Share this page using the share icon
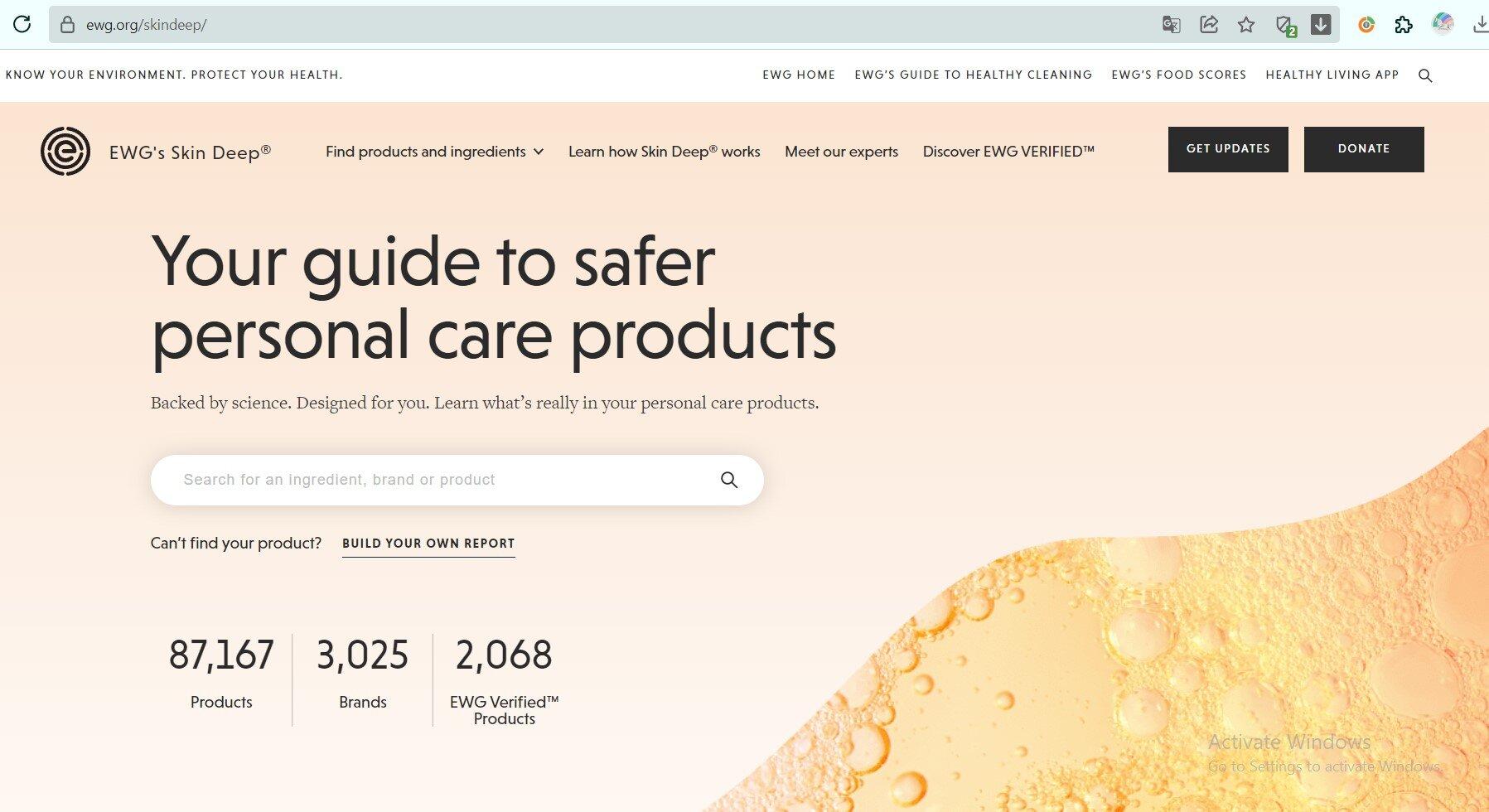The width and height of the screenshot is (1489, 812). tap(1209, 25)
